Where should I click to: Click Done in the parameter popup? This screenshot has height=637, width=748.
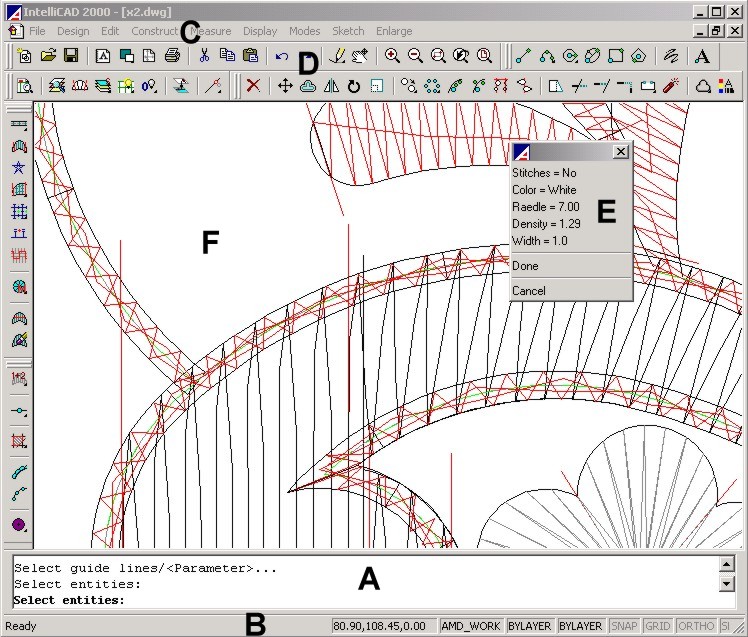tap(525, 266)
